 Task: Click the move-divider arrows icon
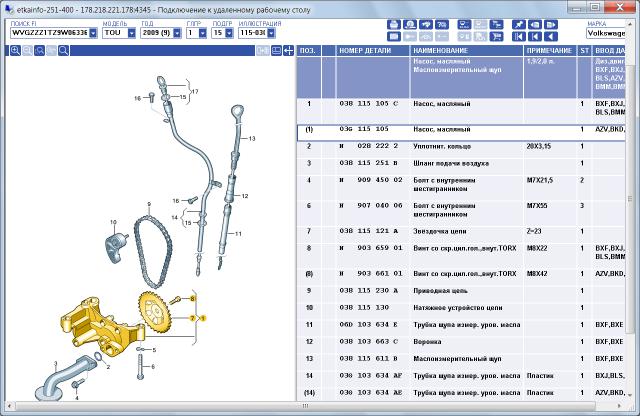pyautogui.click(x=289, y=51)
